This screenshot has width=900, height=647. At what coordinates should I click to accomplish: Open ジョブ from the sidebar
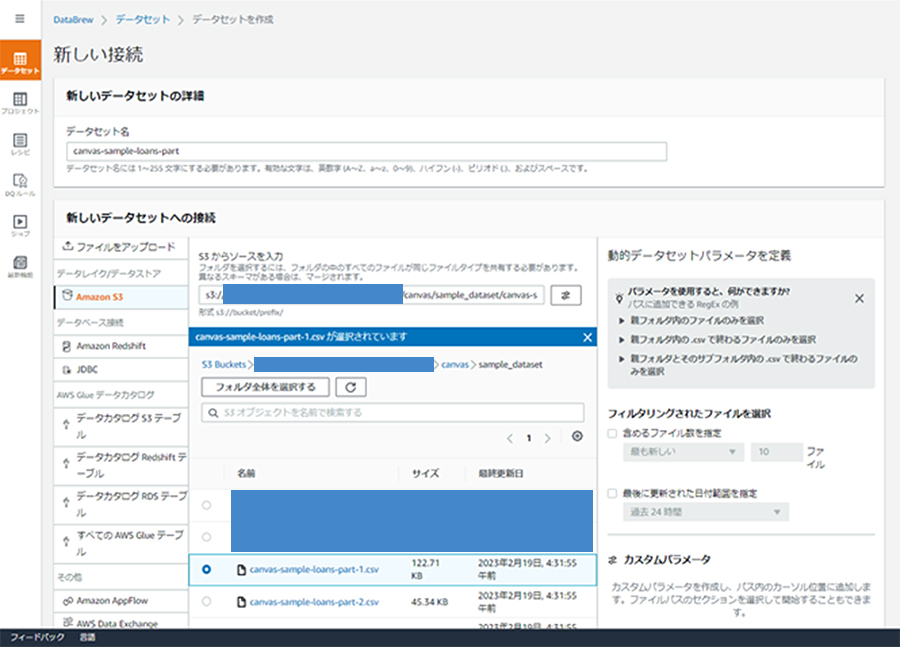point(20,226)
